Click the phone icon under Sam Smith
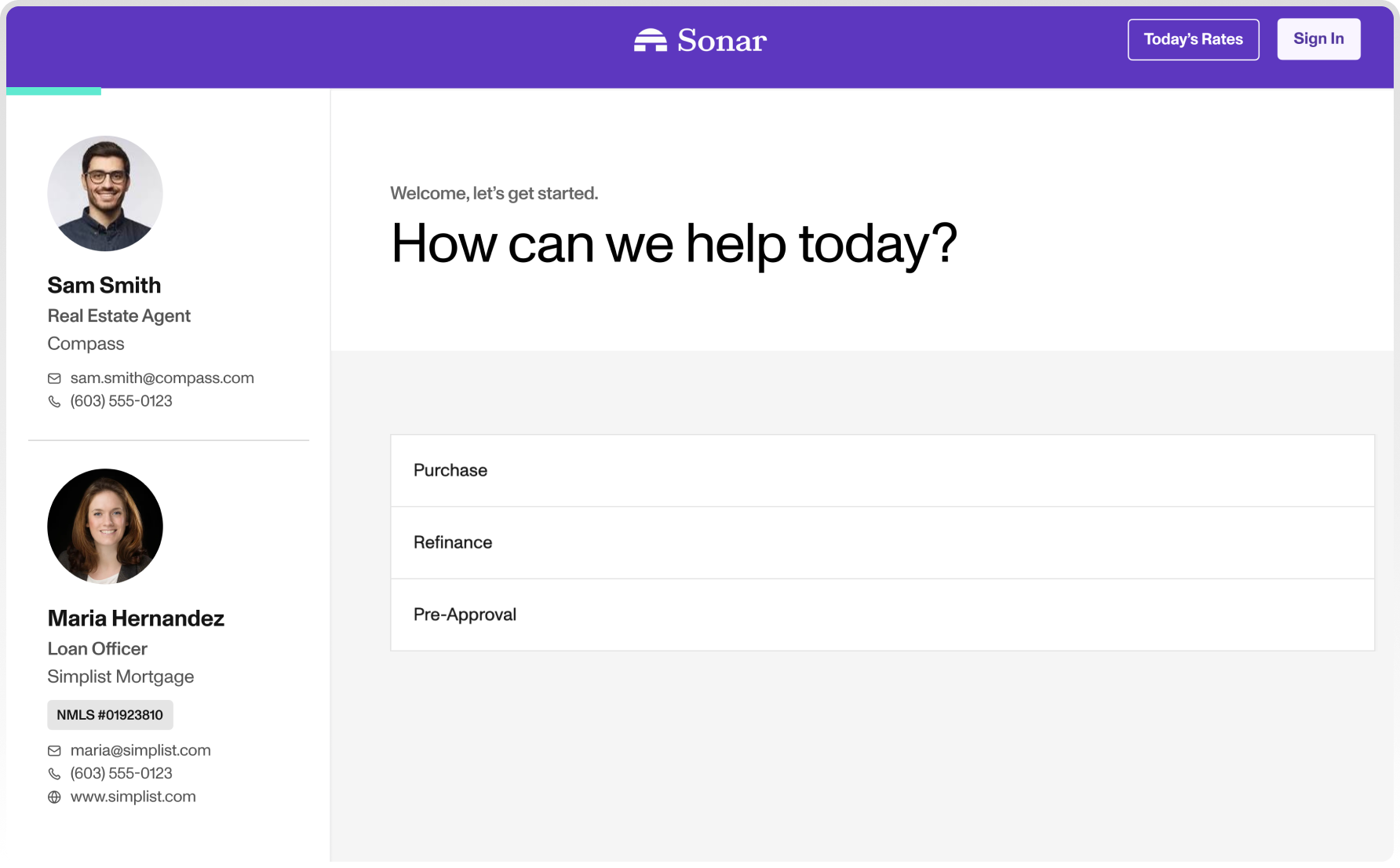The height and width of the screenshot is (868, 1400). point(54,402)
